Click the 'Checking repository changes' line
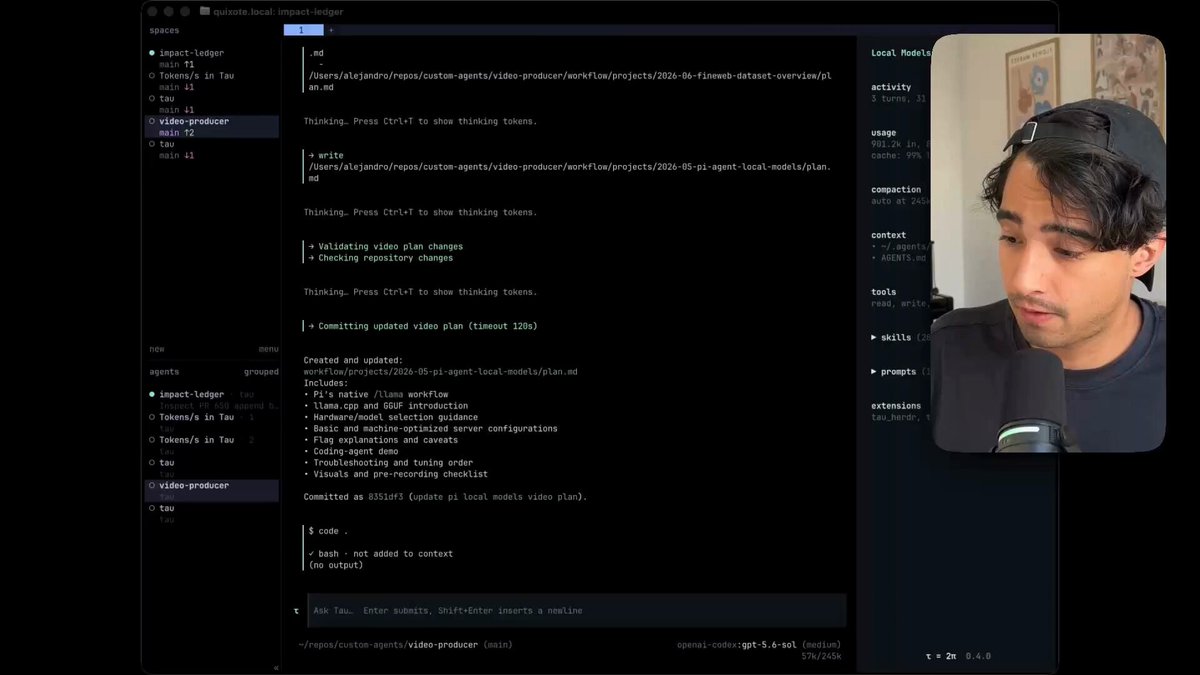The width and height of the screenshot is (1200, 675). coord(381,258)
